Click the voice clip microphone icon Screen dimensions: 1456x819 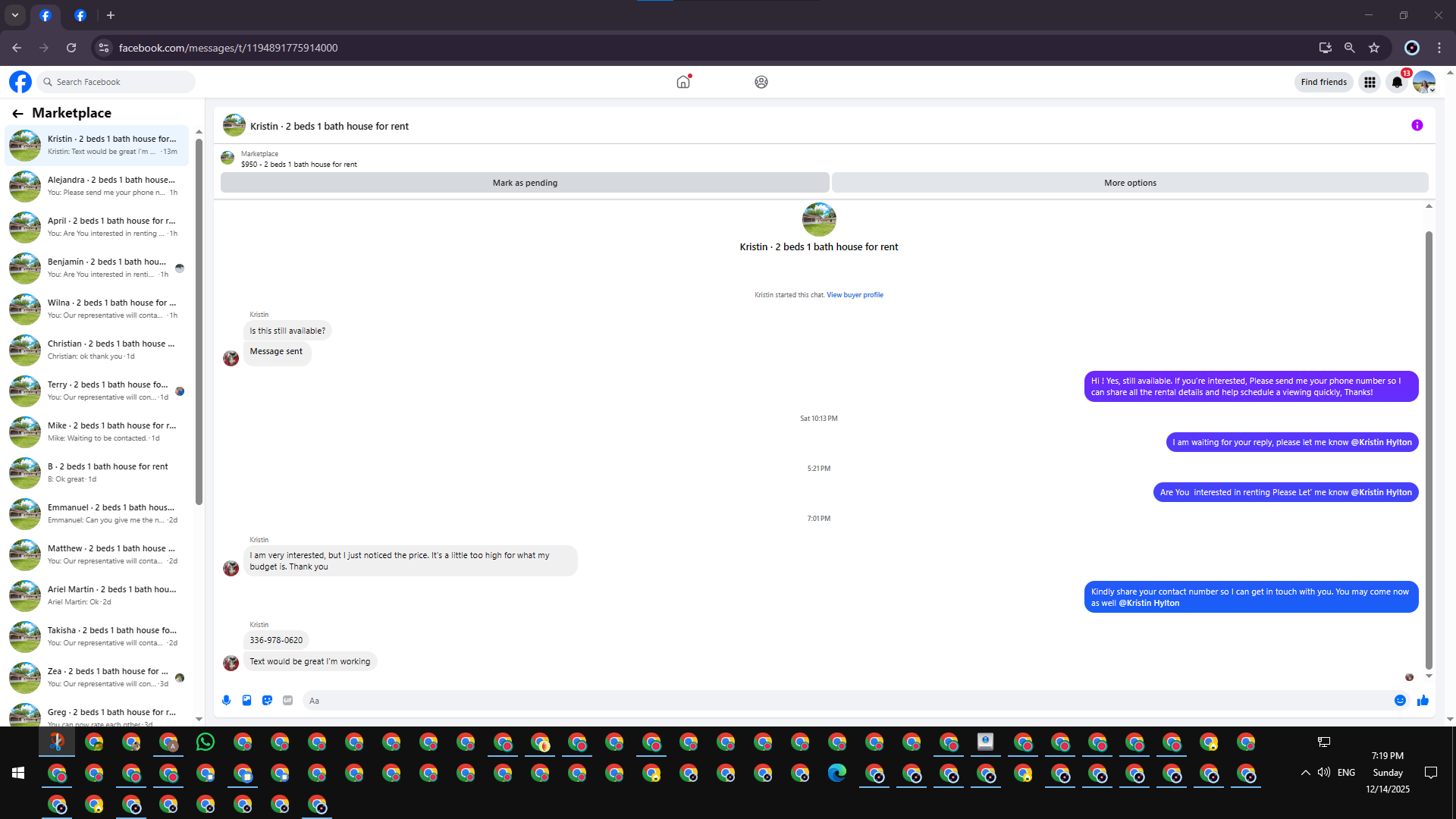[226, 701]
